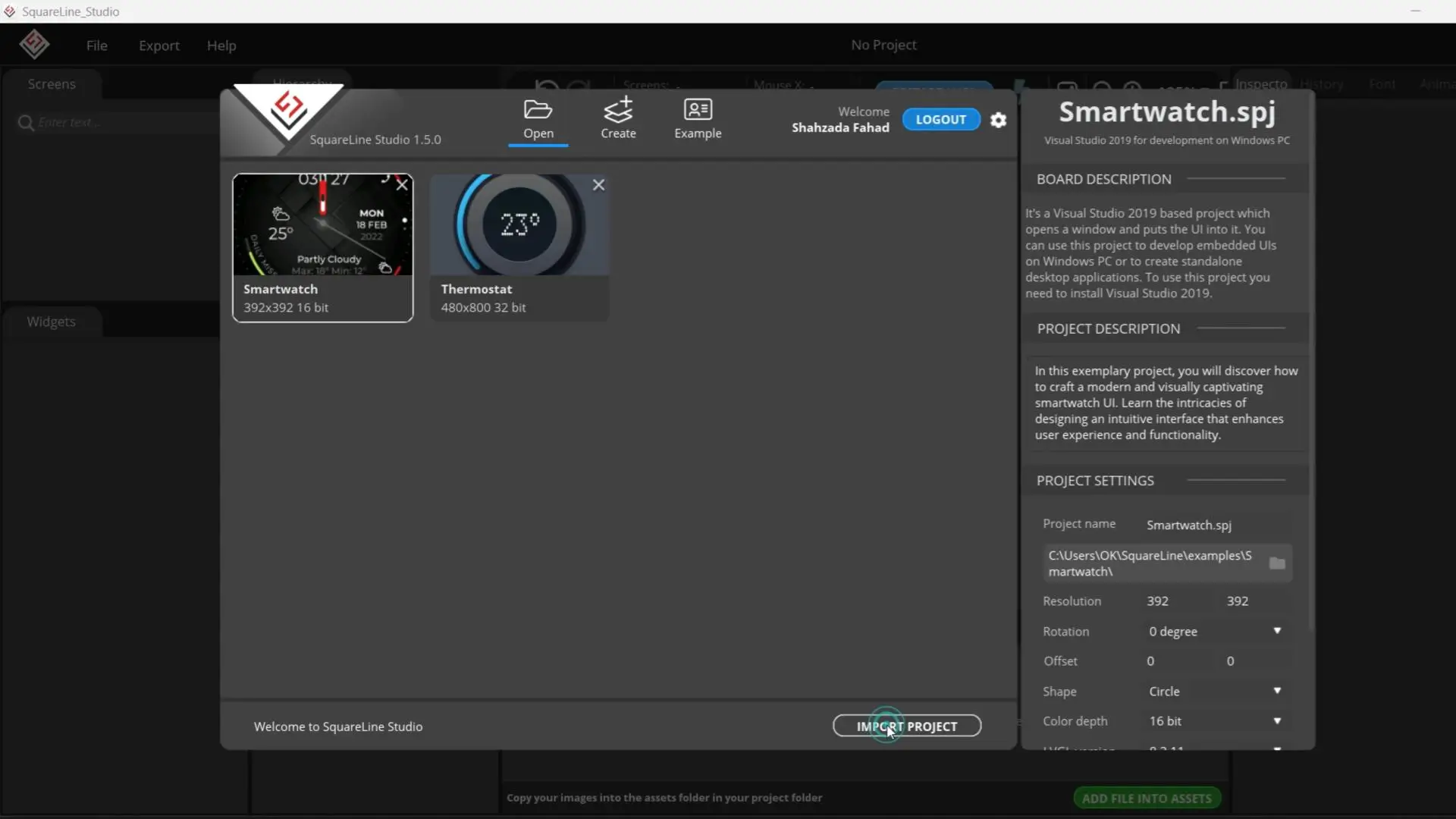
Task: Switch to the Create tab
Action: (x=618, y=118)
